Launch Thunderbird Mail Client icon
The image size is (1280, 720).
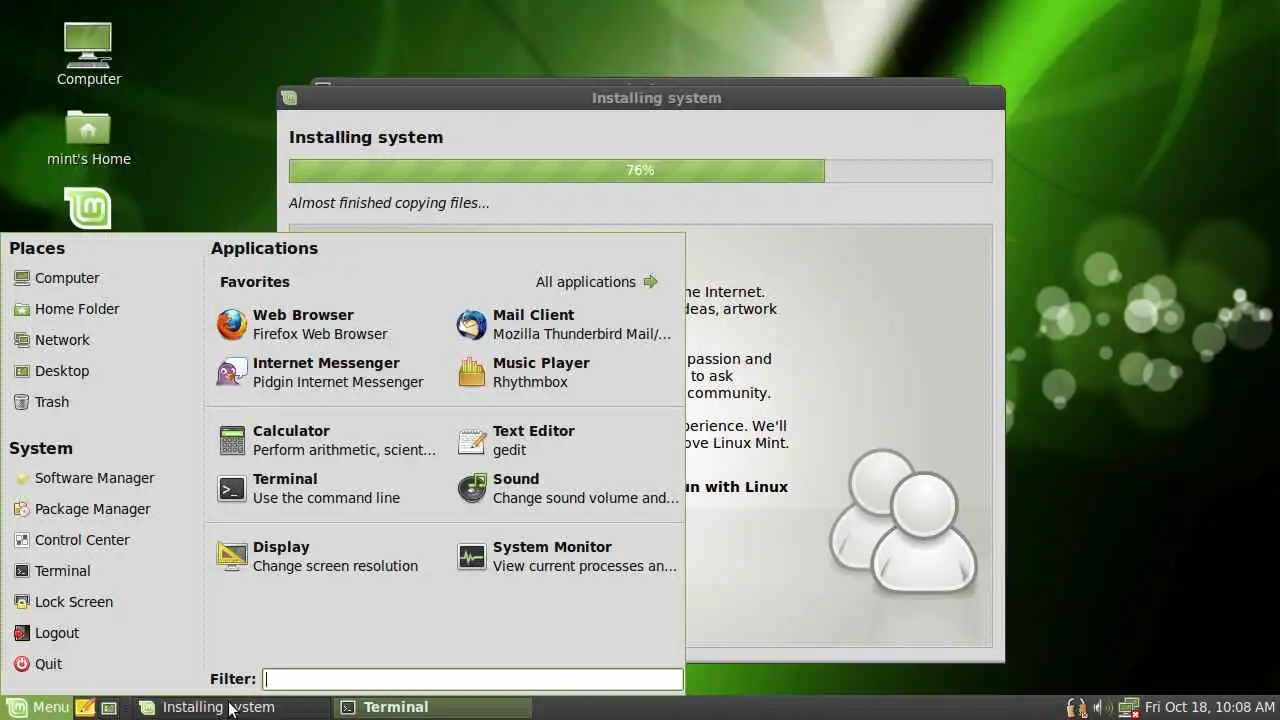(x=472, y=324)
